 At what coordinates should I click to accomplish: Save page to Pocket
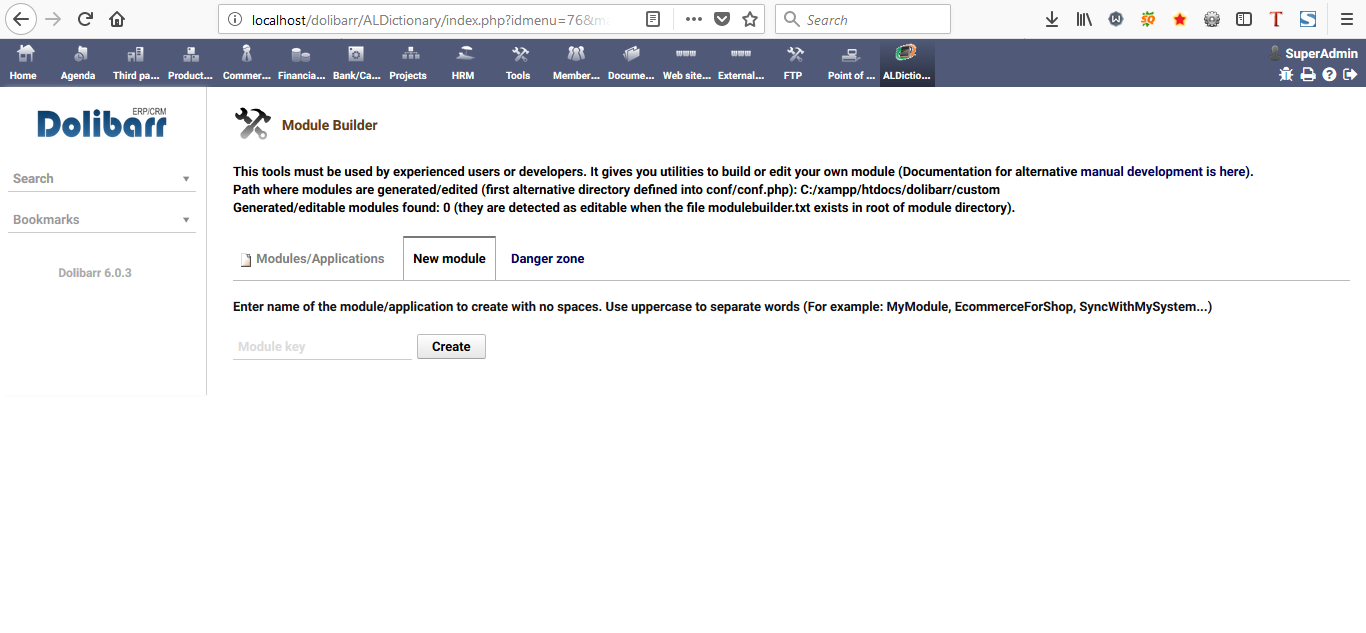[x=722, y=19]
